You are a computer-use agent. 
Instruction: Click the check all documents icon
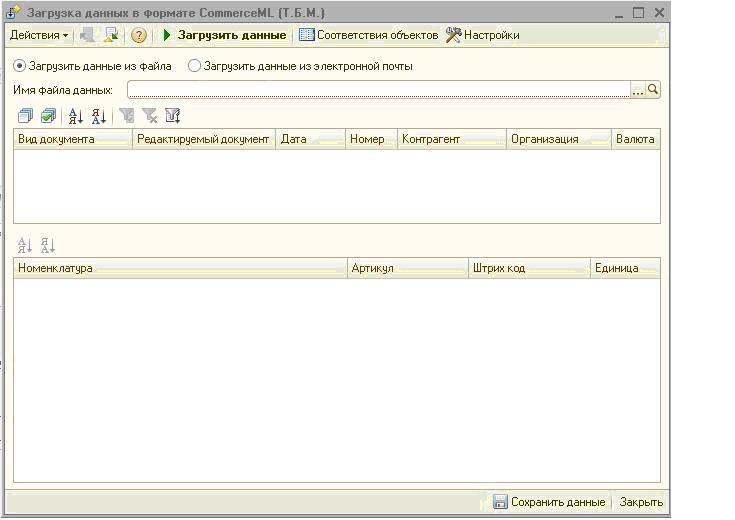tap(48, 116)
